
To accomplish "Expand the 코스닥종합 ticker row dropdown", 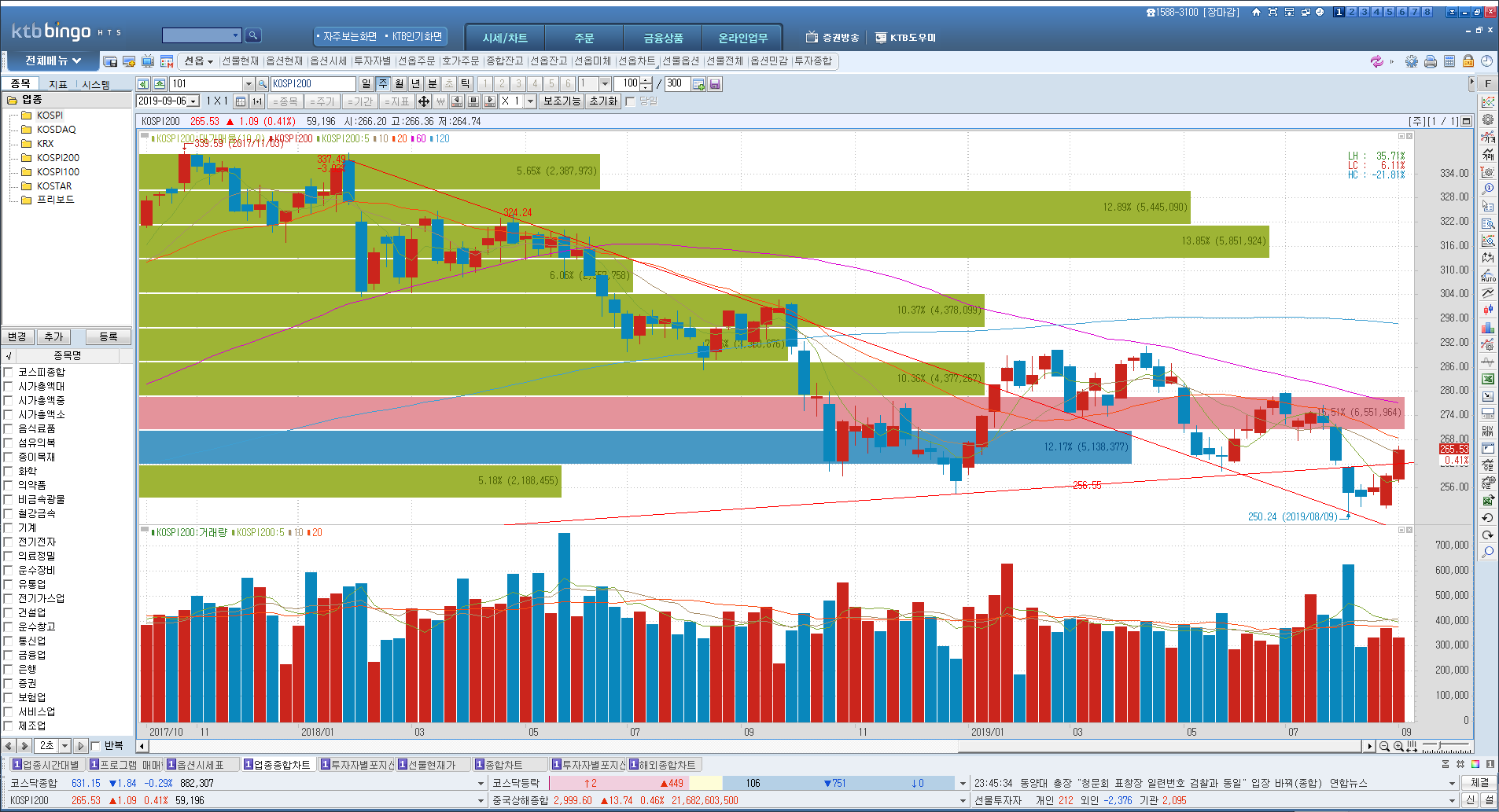I will (481, 783).
